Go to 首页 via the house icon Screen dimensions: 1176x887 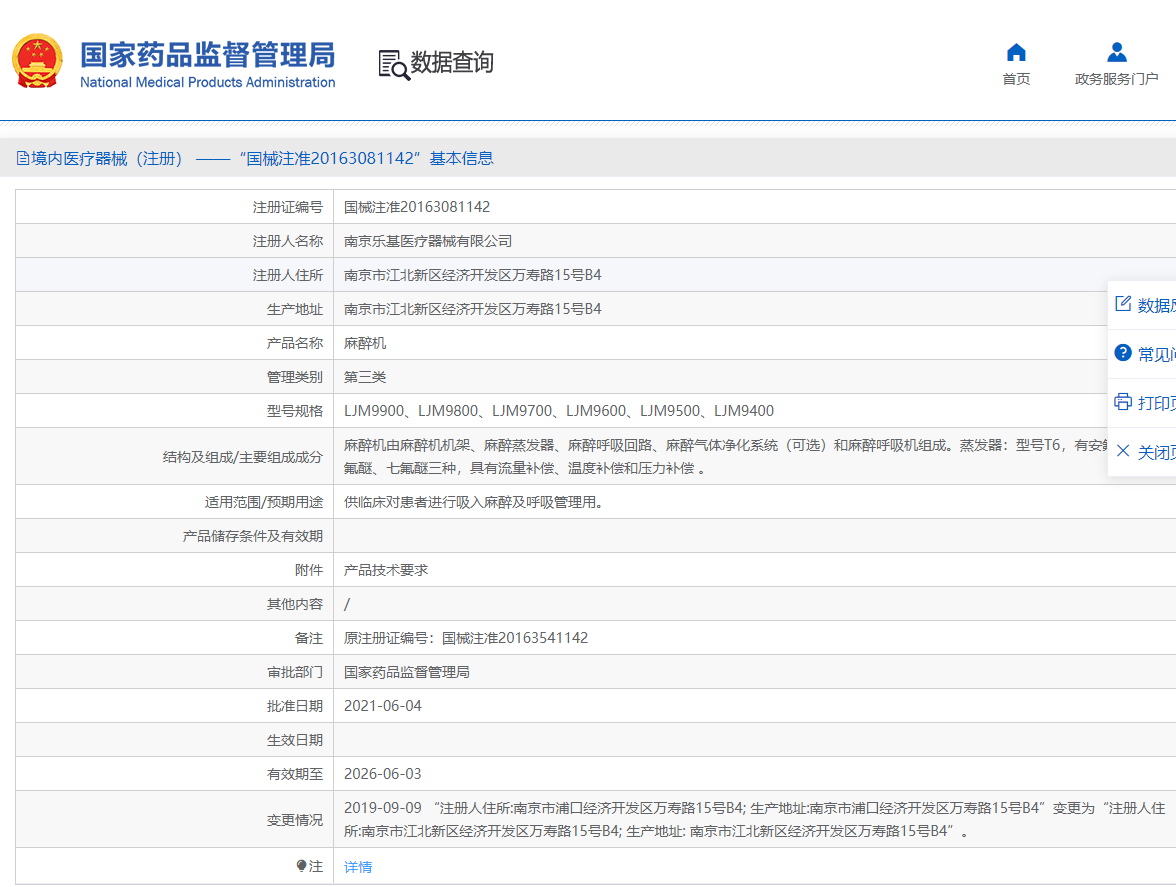click(x=1016, y=52)
